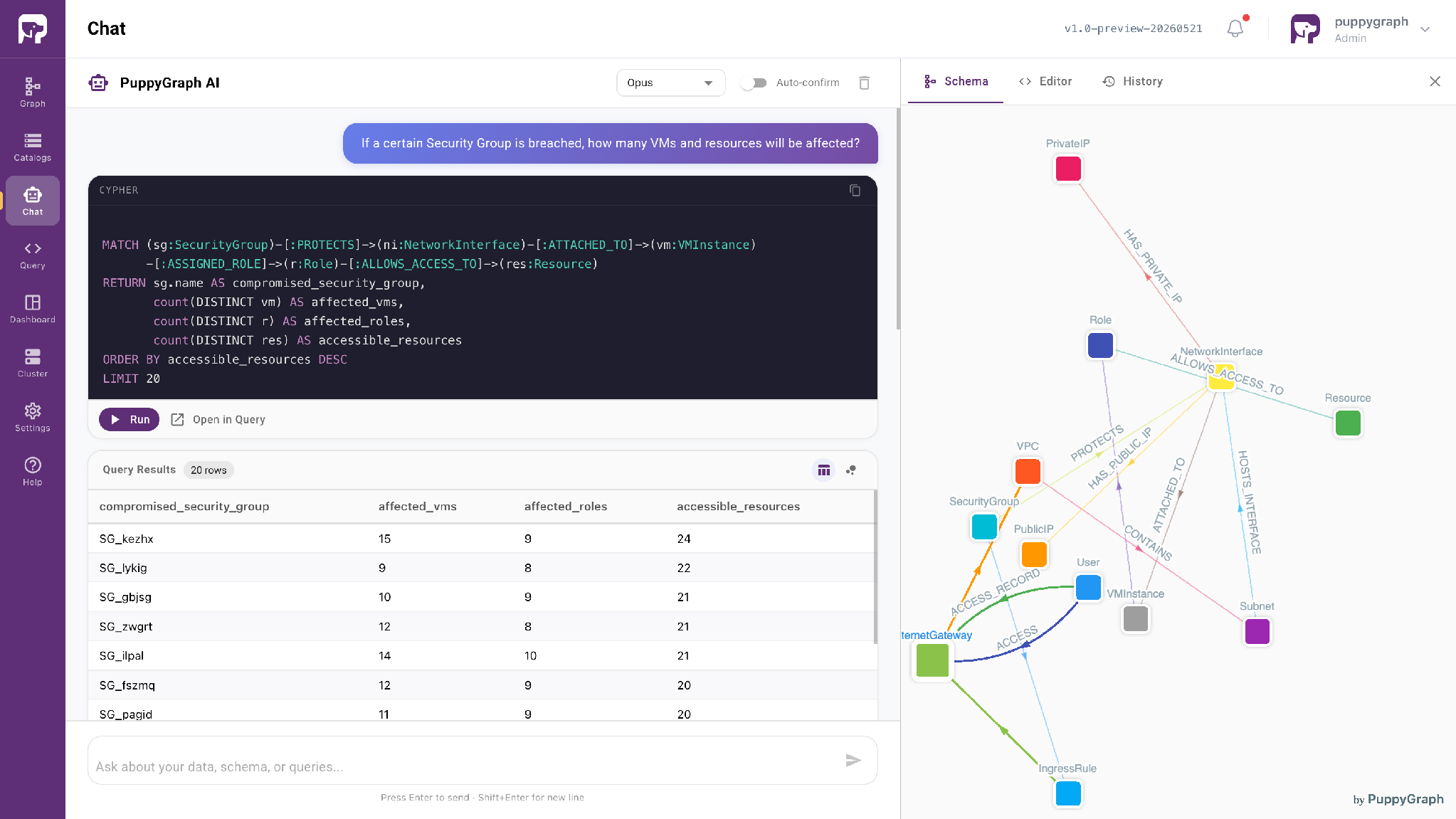Switch to the History tab
Viewport: 1456px width, 819px height.
tap(1132, 81)
